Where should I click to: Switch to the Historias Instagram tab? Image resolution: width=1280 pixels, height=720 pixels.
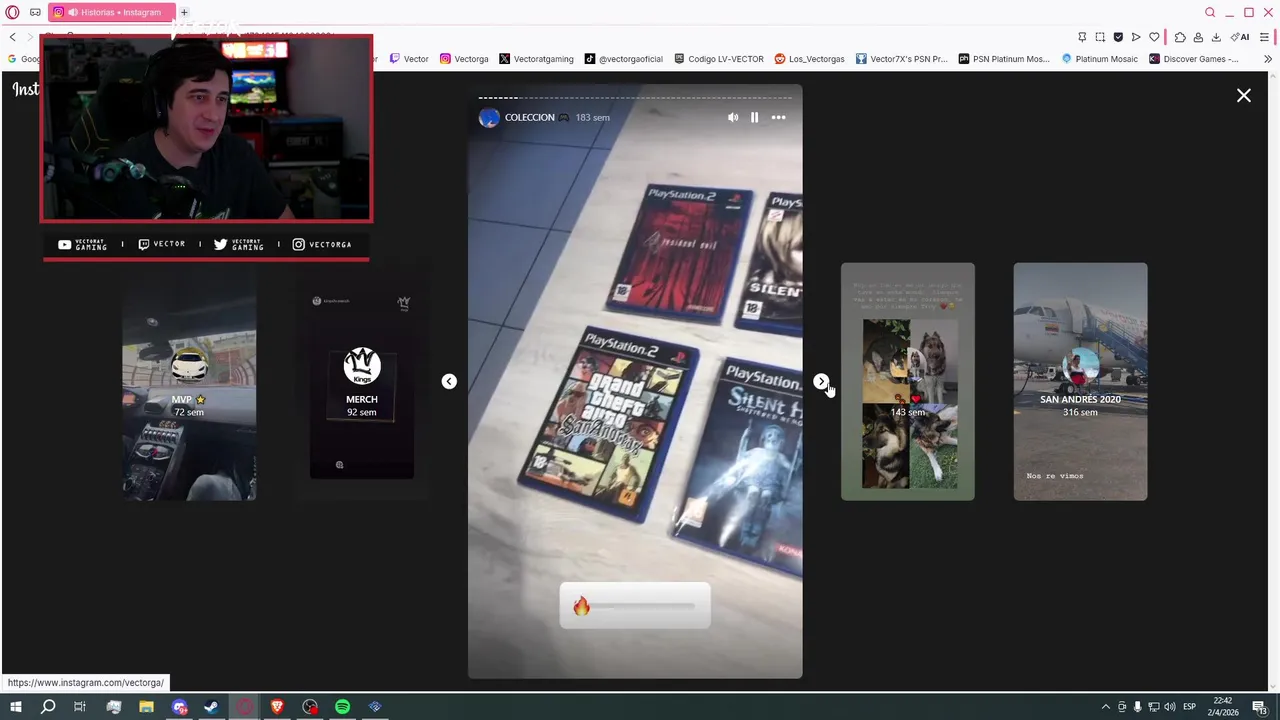point(112,12)
